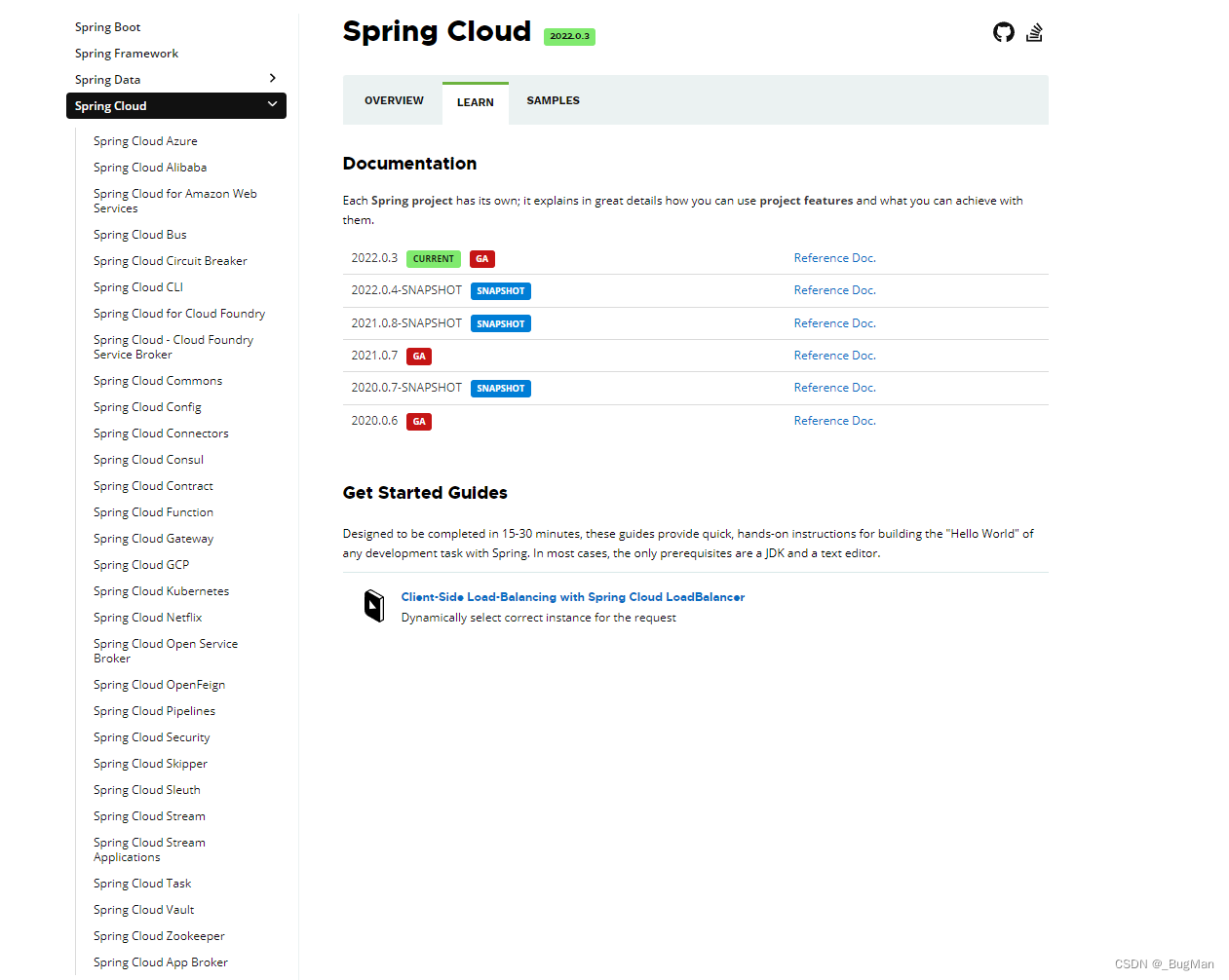This screenshot has height=980, width=1229.
Task: Open Spring Cloud Bus project
Action: point(140,235)
